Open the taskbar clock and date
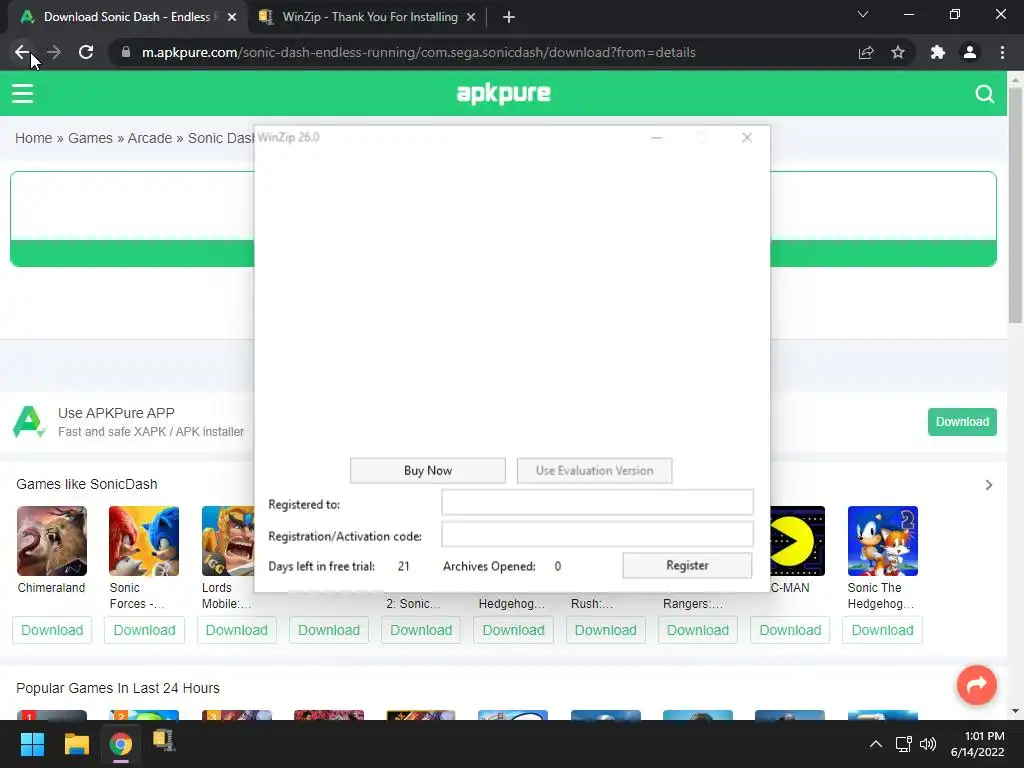1024x768 pixels. (x=978, y=744)
